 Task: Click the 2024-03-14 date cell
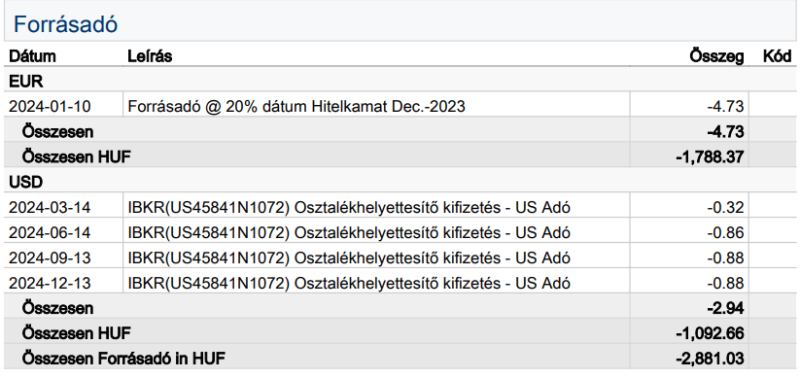tap(49, 207)
